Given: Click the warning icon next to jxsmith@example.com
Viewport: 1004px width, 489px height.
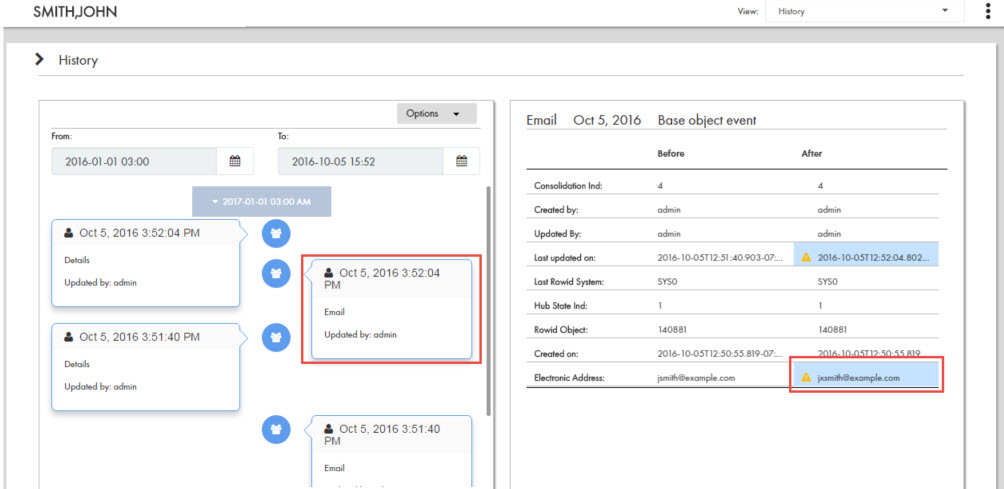Looking at the screenshot, I should click(x=807, y=378).
